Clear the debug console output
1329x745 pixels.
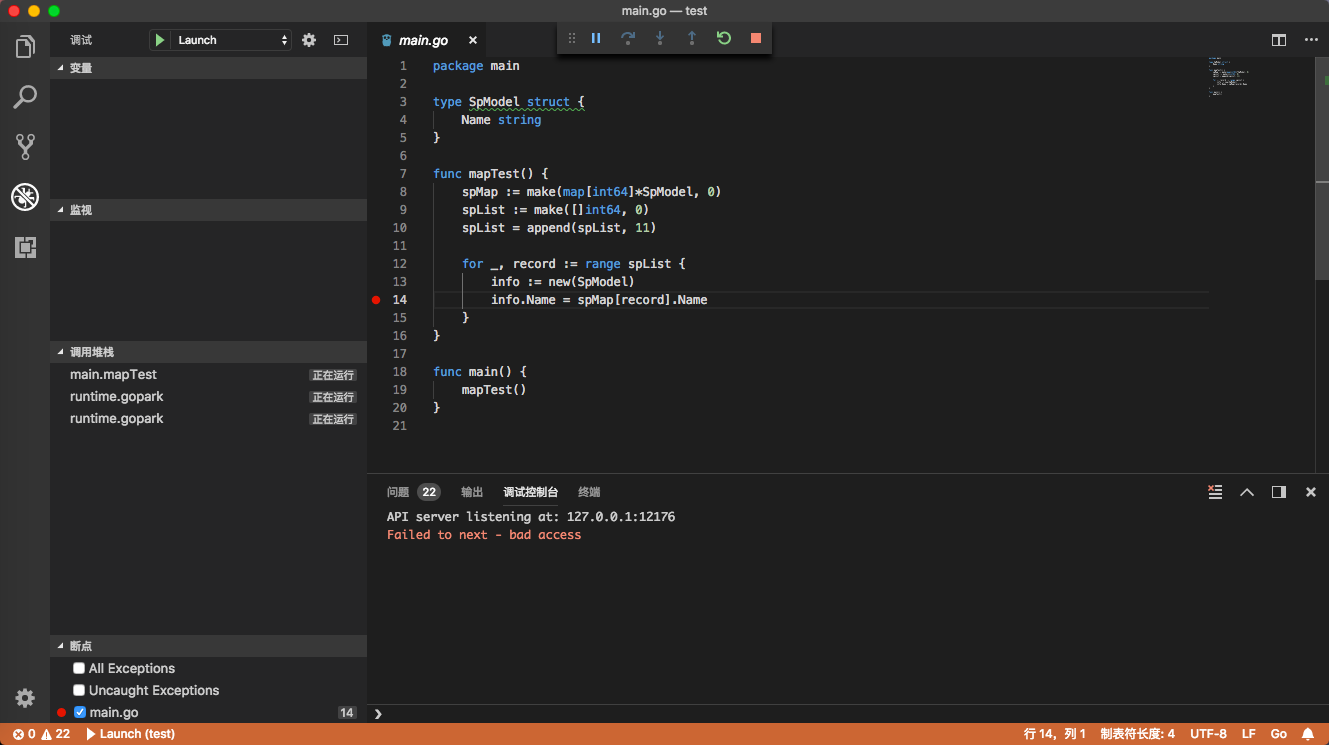[x=1215, y=492]
